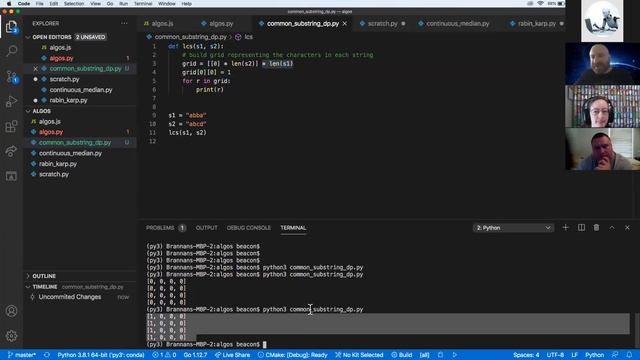Open the Extensions view
Image resolution: width=640 pixels, height=360 pixels.
tap(11, 126)
